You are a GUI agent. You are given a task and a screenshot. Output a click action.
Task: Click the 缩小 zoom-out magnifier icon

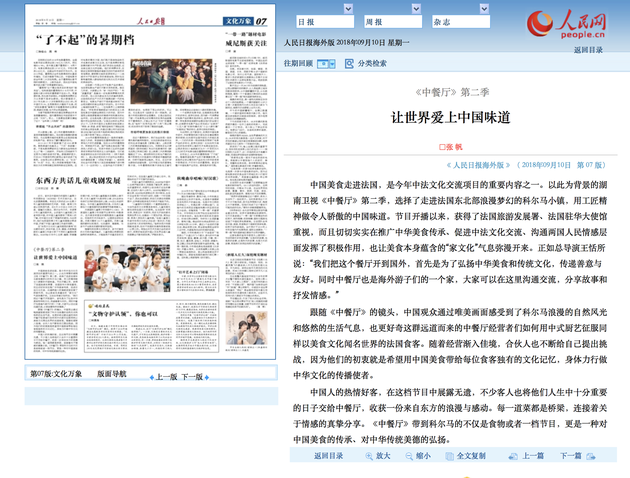coord(409,456)
